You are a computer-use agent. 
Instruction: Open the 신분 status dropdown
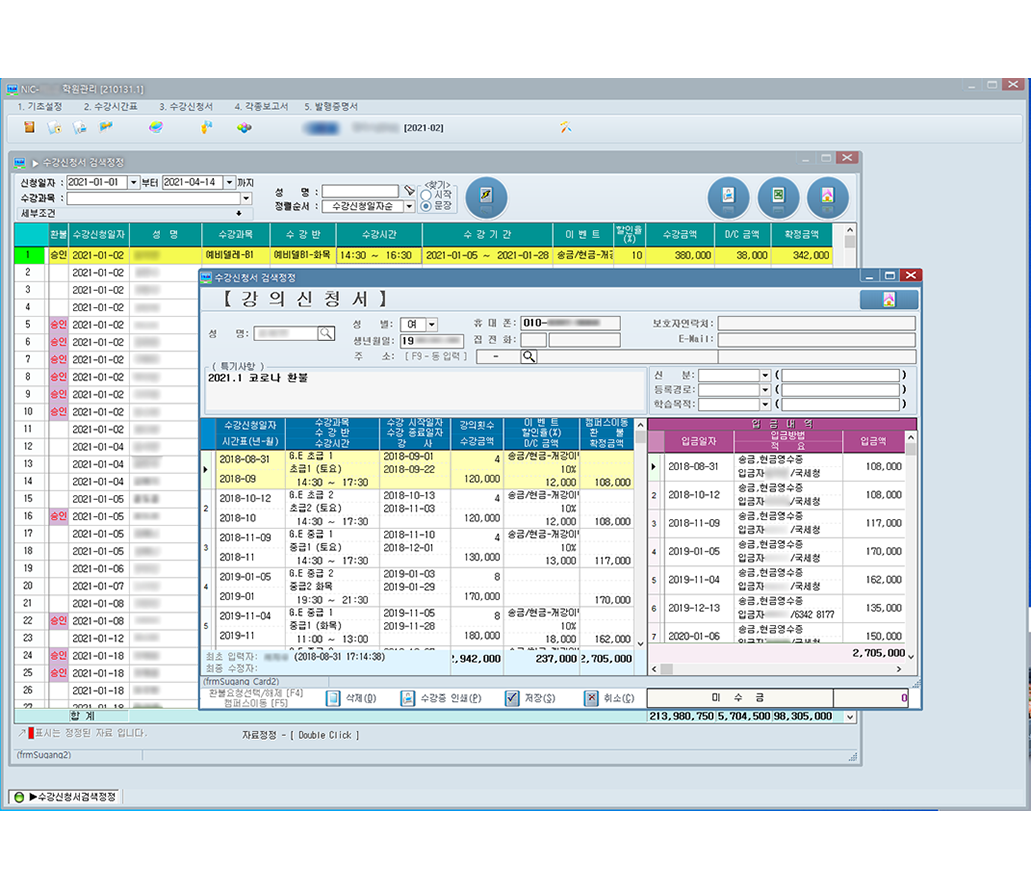click(x=765, y=376)
